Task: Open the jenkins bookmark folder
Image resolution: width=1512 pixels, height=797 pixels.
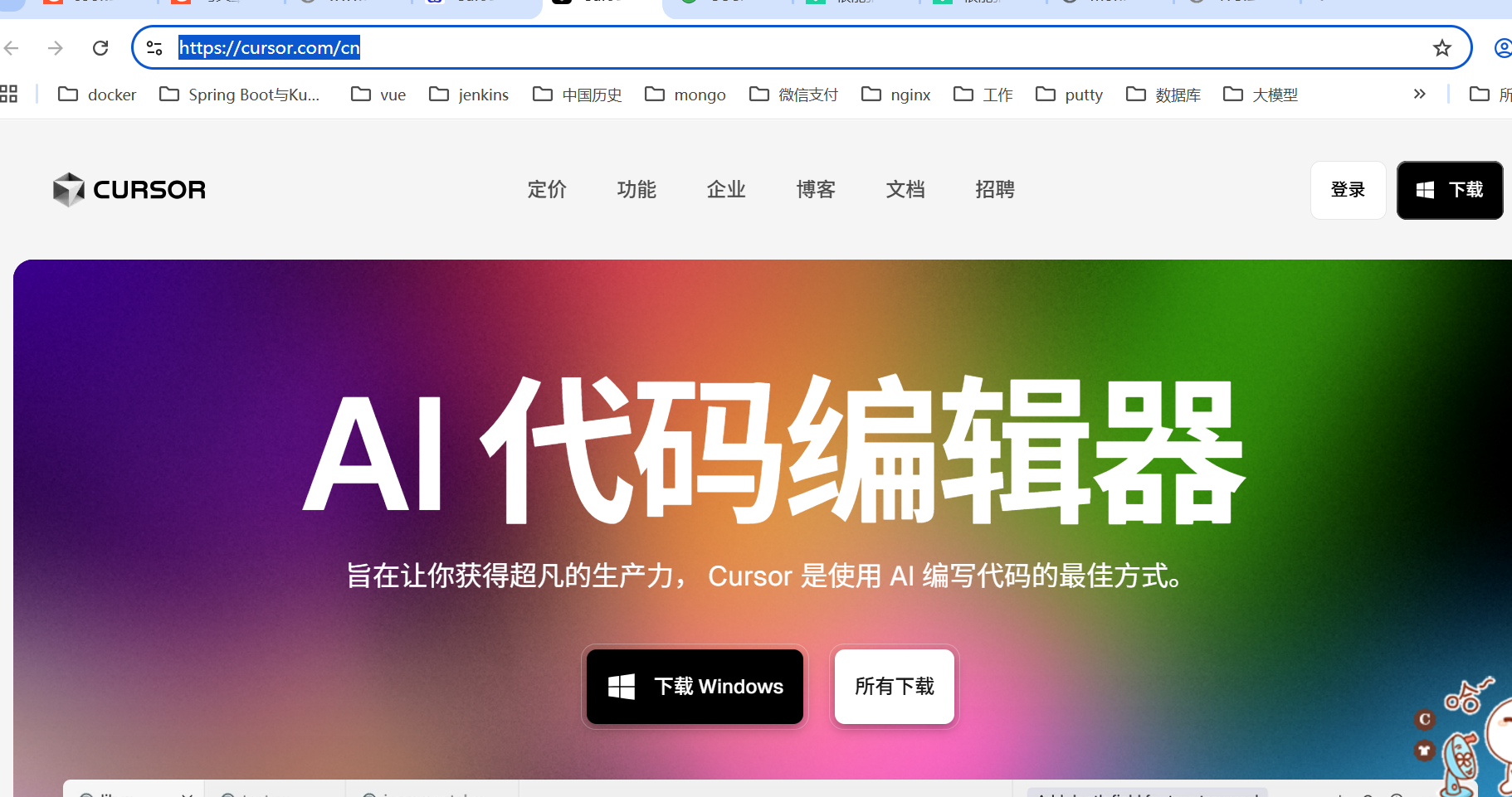Action: point(469,95)
